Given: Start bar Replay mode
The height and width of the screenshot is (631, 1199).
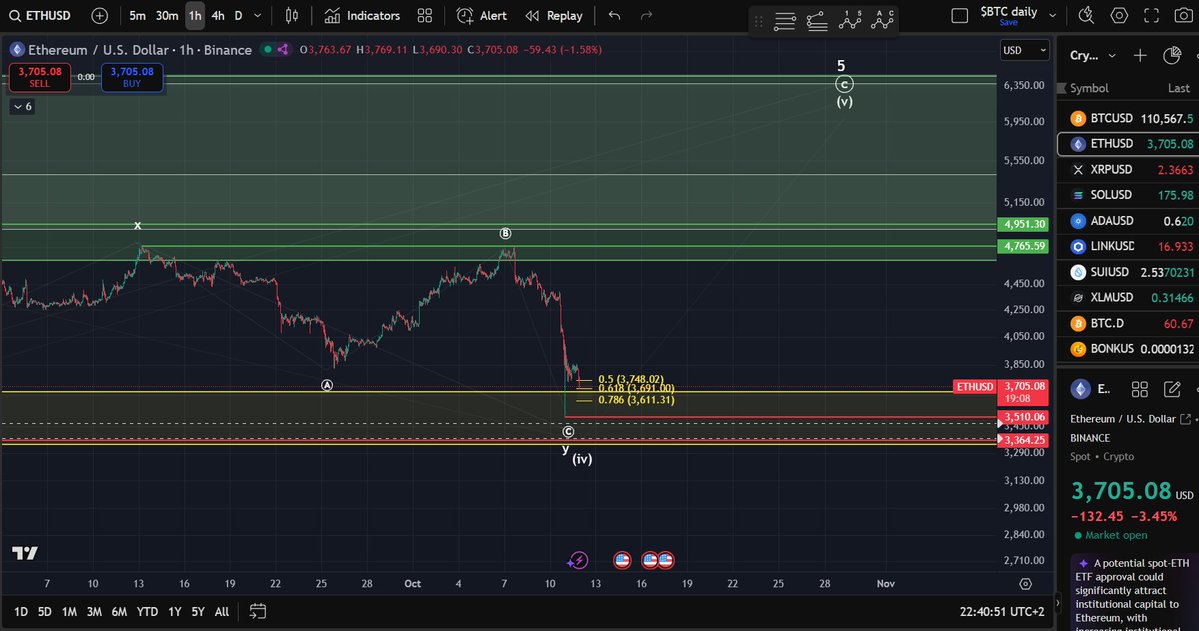Looking at the screenshot, I should coord(554,15).
